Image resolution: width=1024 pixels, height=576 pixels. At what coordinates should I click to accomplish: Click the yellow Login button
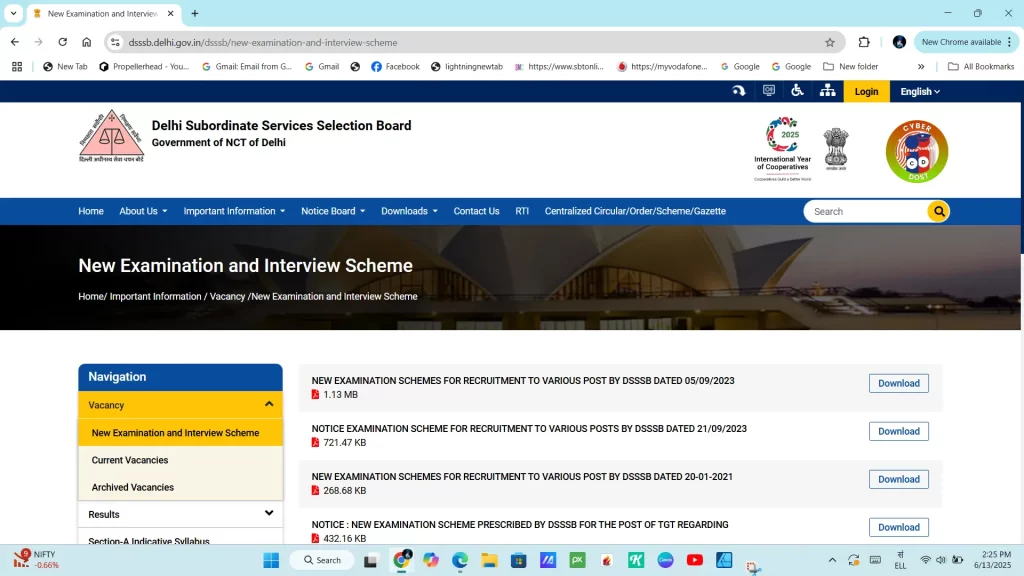tap(866, 91)
